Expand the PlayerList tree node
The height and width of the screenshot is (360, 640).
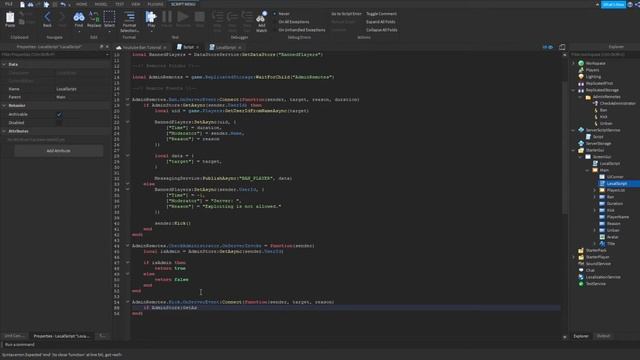point(595,190)
